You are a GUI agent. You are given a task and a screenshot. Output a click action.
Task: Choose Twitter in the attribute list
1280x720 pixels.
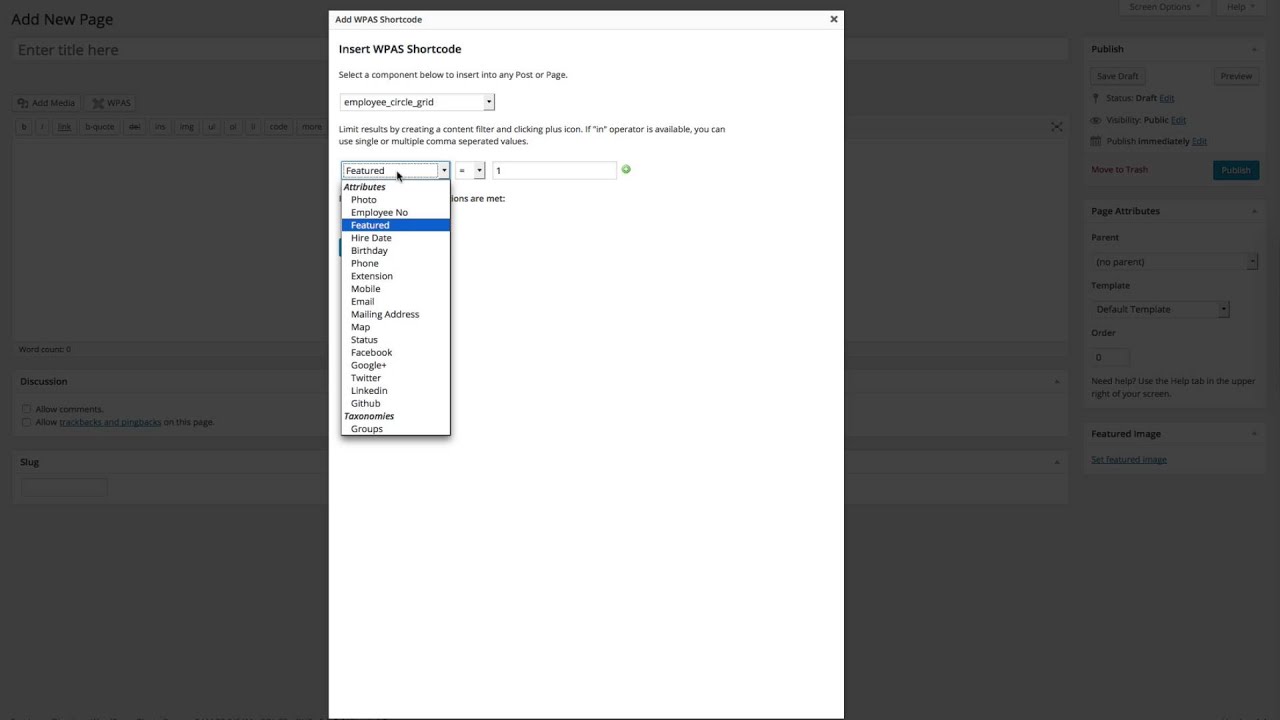[396, 378]
